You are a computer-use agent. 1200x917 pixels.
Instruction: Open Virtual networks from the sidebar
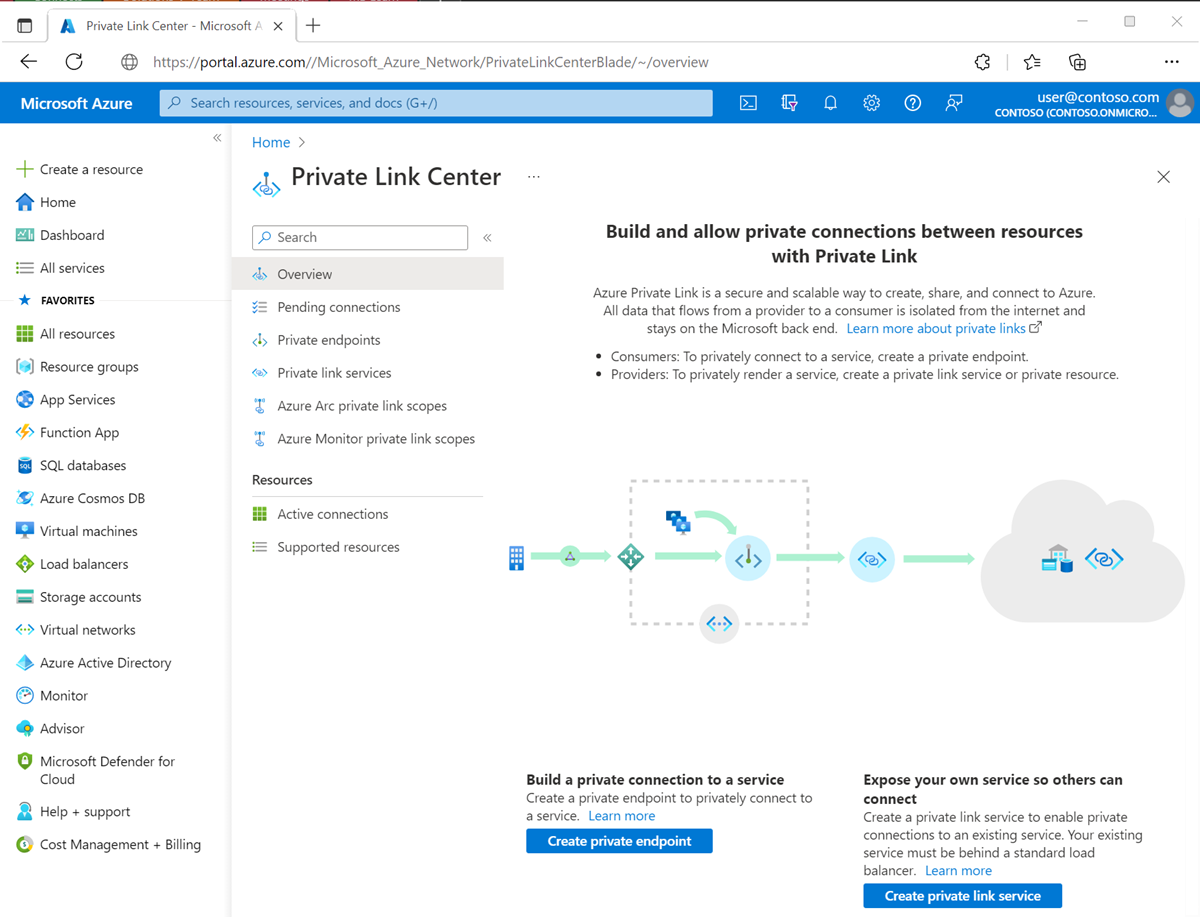(81, 629)
